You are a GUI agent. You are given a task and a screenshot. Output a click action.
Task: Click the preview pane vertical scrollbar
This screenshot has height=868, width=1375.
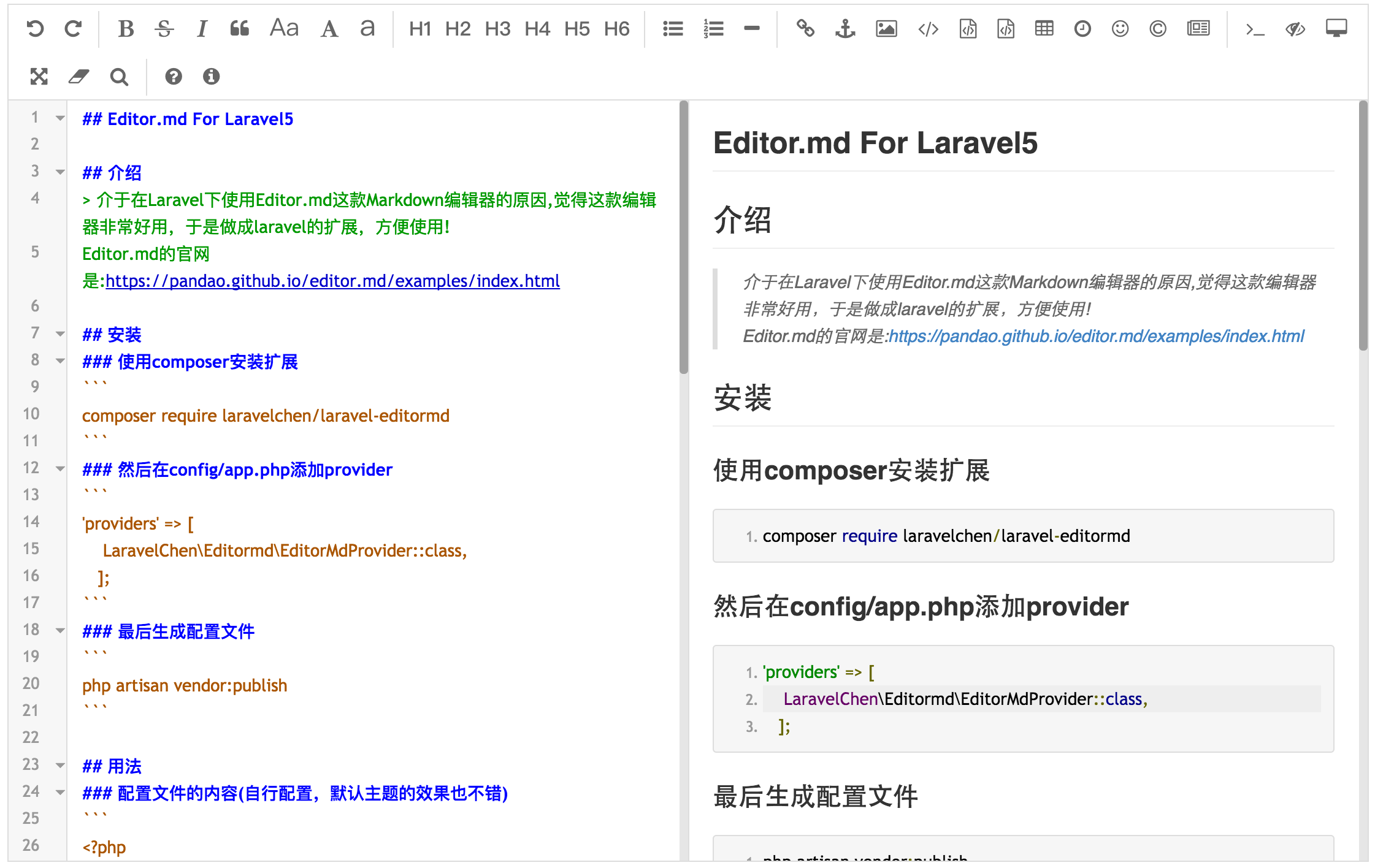(x=1363, y=226)
